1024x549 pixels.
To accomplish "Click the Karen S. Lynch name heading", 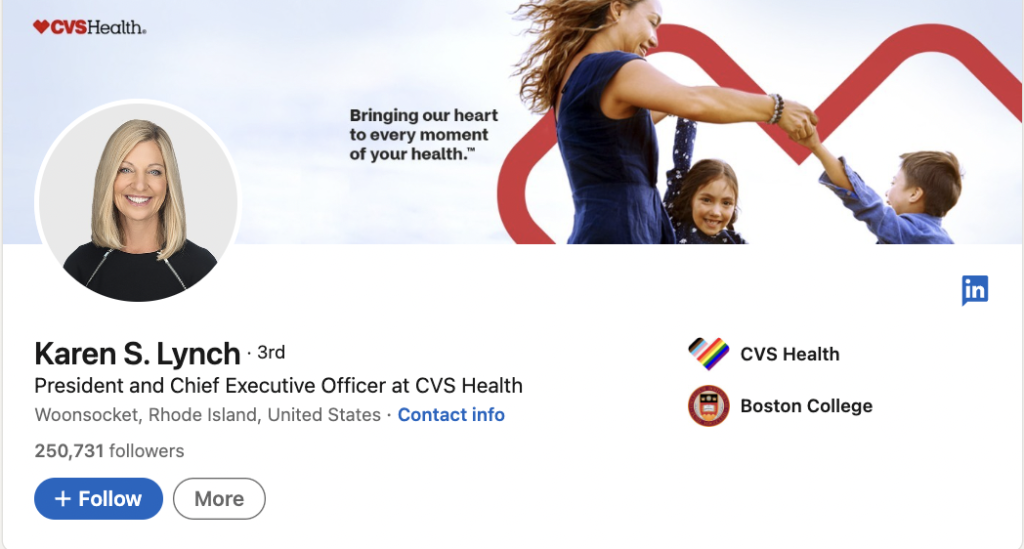I will pos(137,354).
